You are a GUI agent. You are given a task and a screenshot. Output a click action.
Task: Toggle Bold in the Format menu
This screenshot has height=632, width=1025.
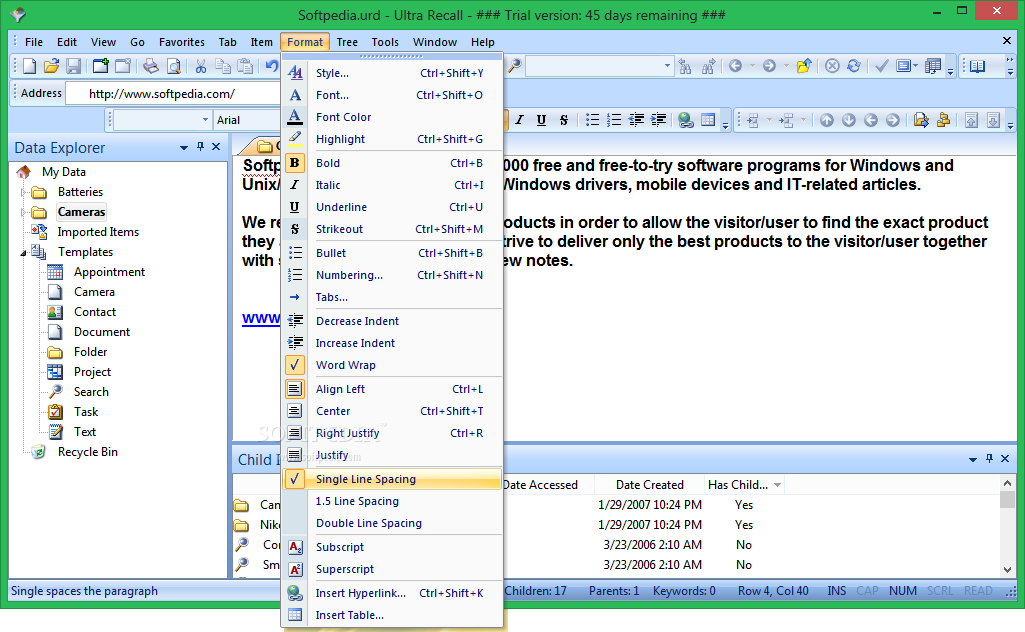[x=393, y=163]
